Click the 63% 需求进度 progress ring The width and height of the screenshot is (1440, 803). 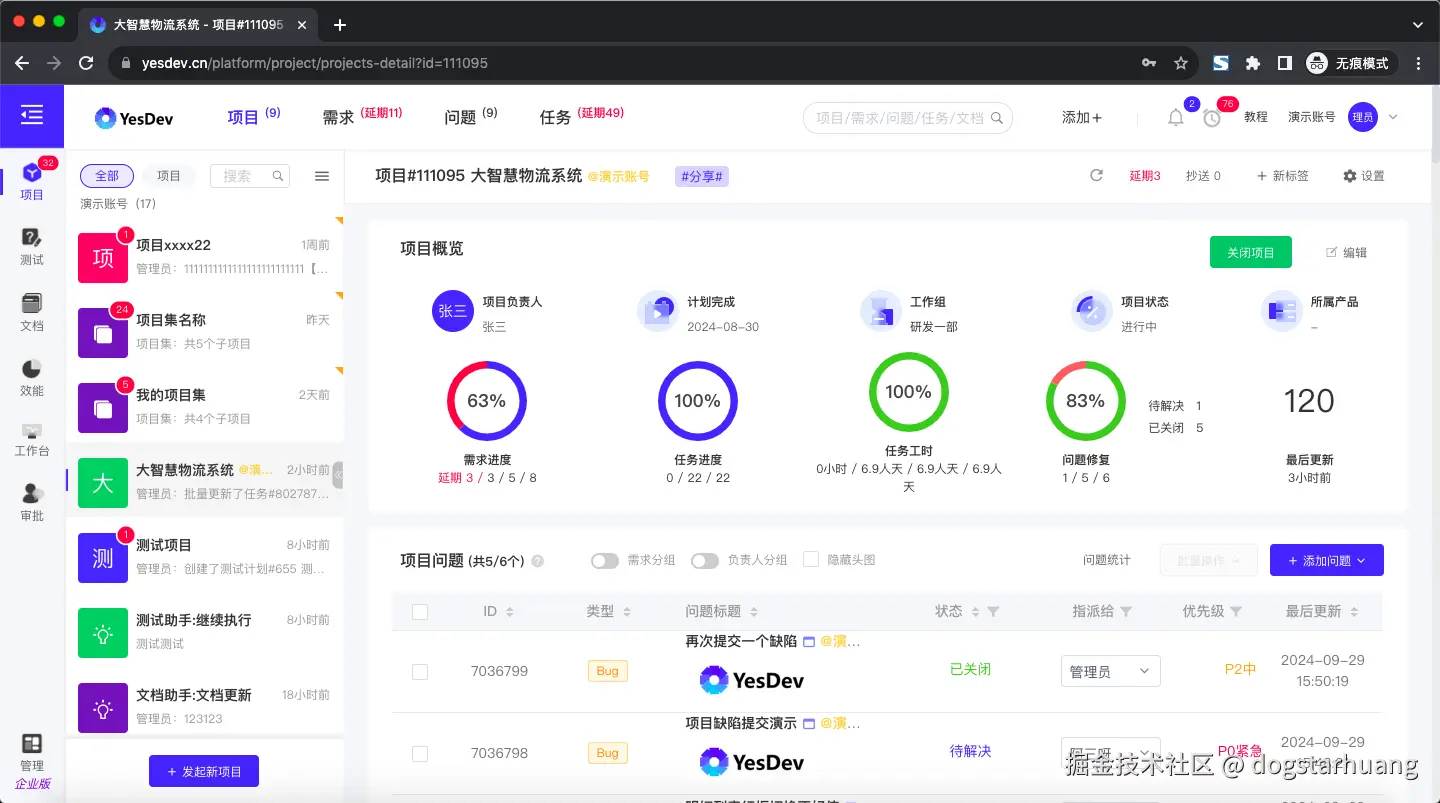(486, 400)
